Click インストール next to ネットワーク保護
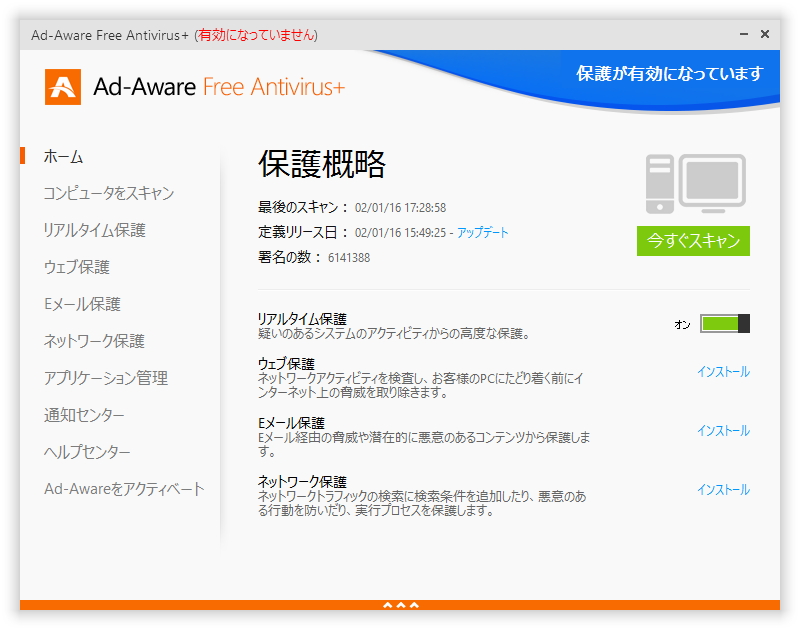Viewport: 800px width, 630px height. tap(723, 490)
